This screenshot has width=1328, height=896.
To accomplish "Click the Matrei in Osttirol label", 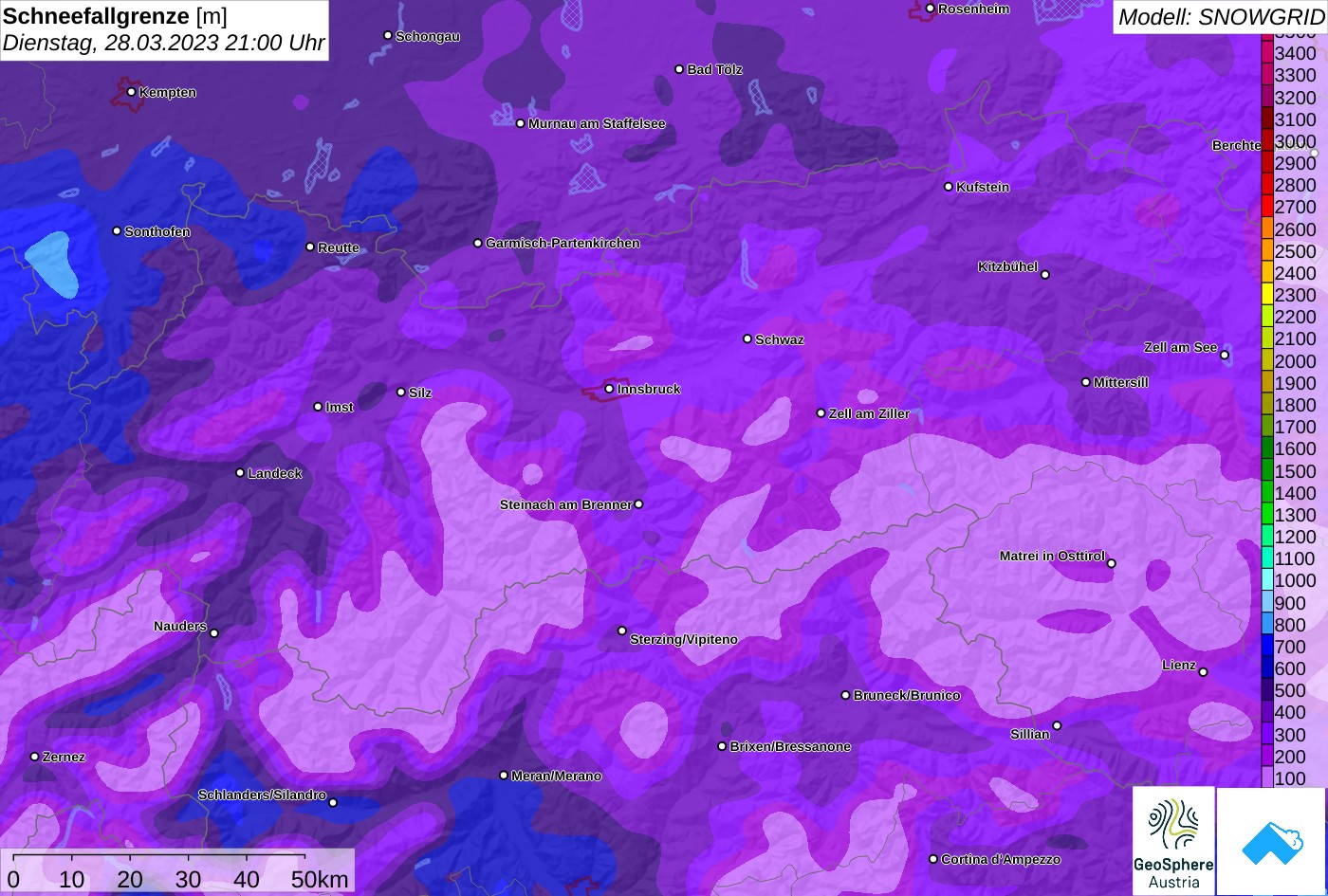I will tap(1052, 556).
